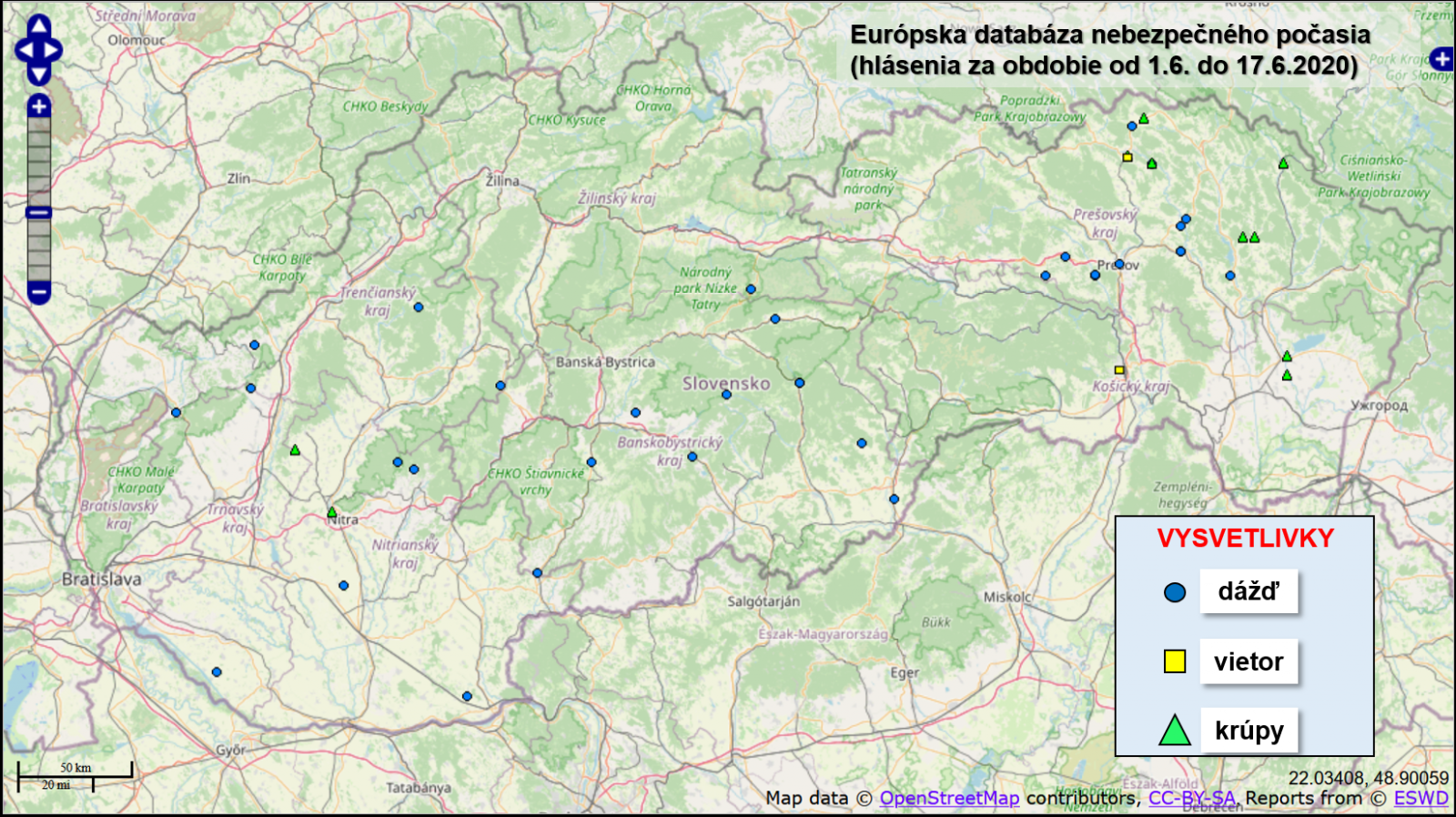Click blue rain circle in legend
The width and height of the screenshot is (1456, 817).
tap(1175, 592)
